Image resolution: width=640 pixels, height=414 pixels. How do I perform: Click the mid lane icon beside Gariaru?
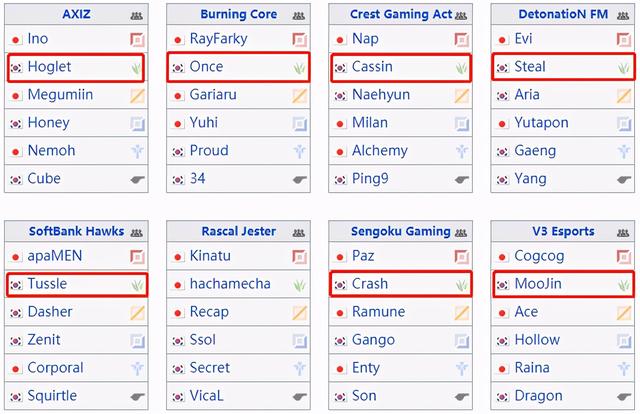pyautogui.click(x=299, y=96)
